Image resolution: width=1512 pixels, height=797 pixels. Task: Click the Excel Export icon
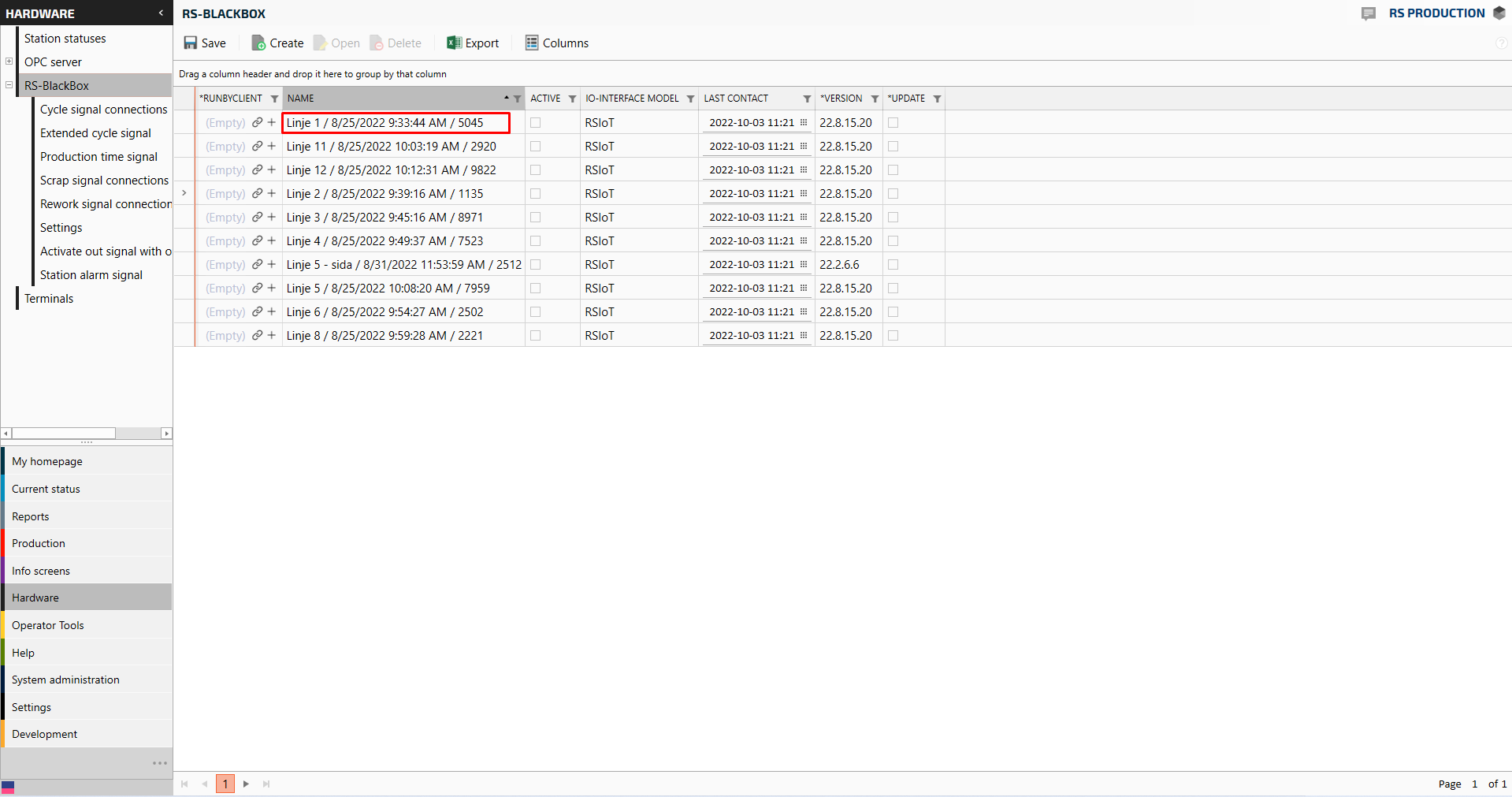[454, 43]
